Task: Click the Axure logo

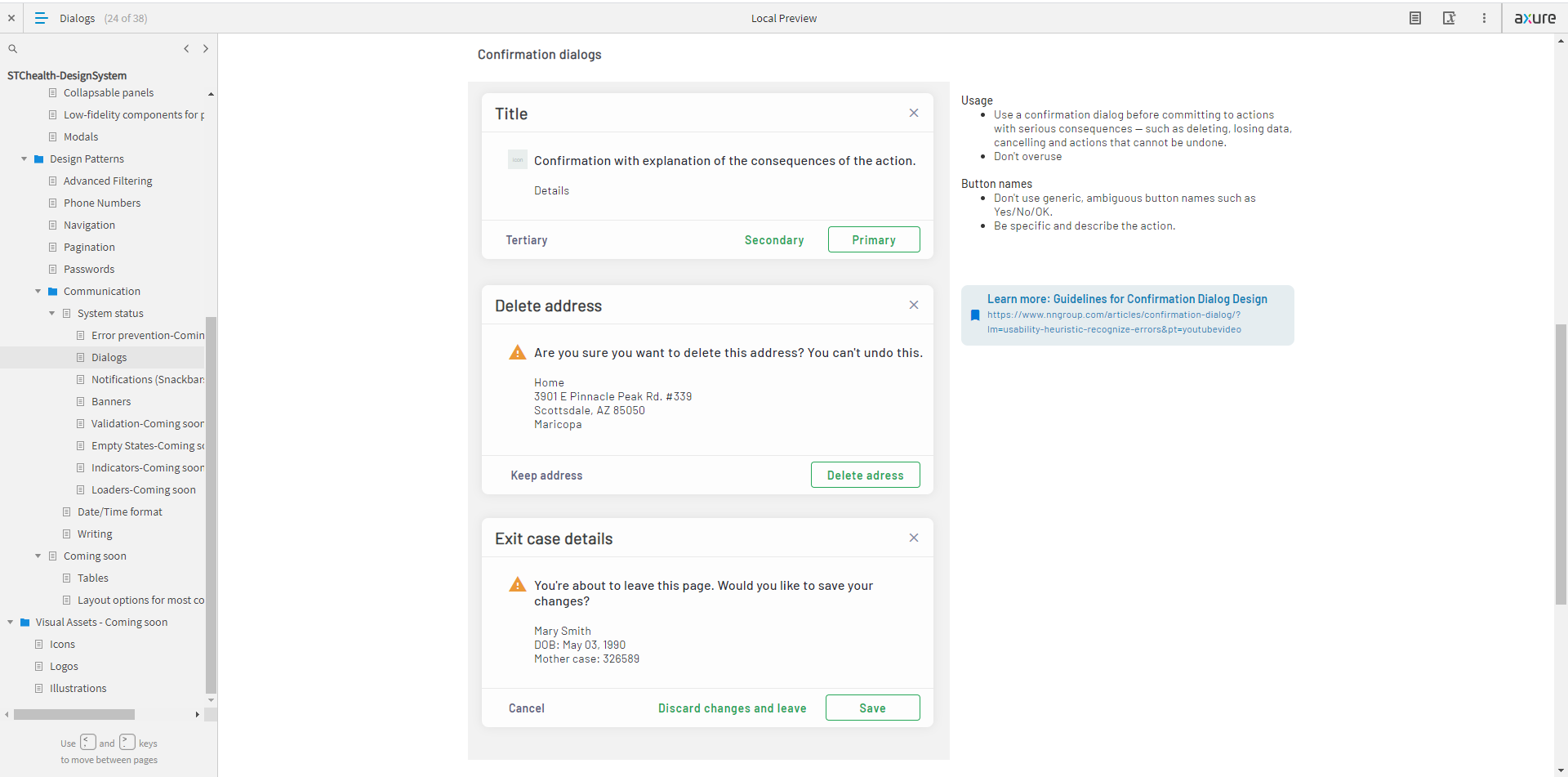Action: pyautogui.click(x=1535, y=18)
